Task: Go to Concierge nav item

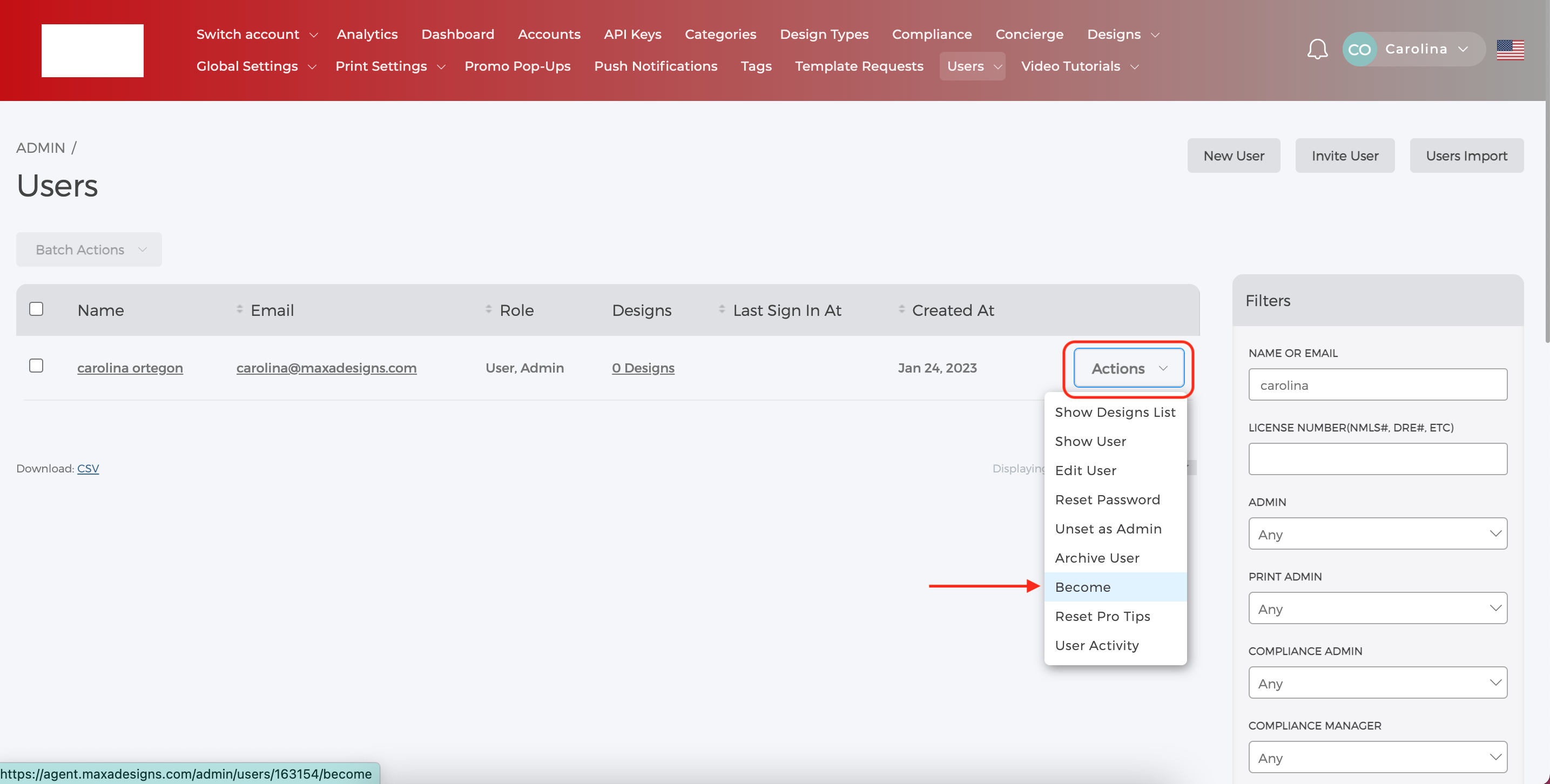Action: click(1029, 35)
